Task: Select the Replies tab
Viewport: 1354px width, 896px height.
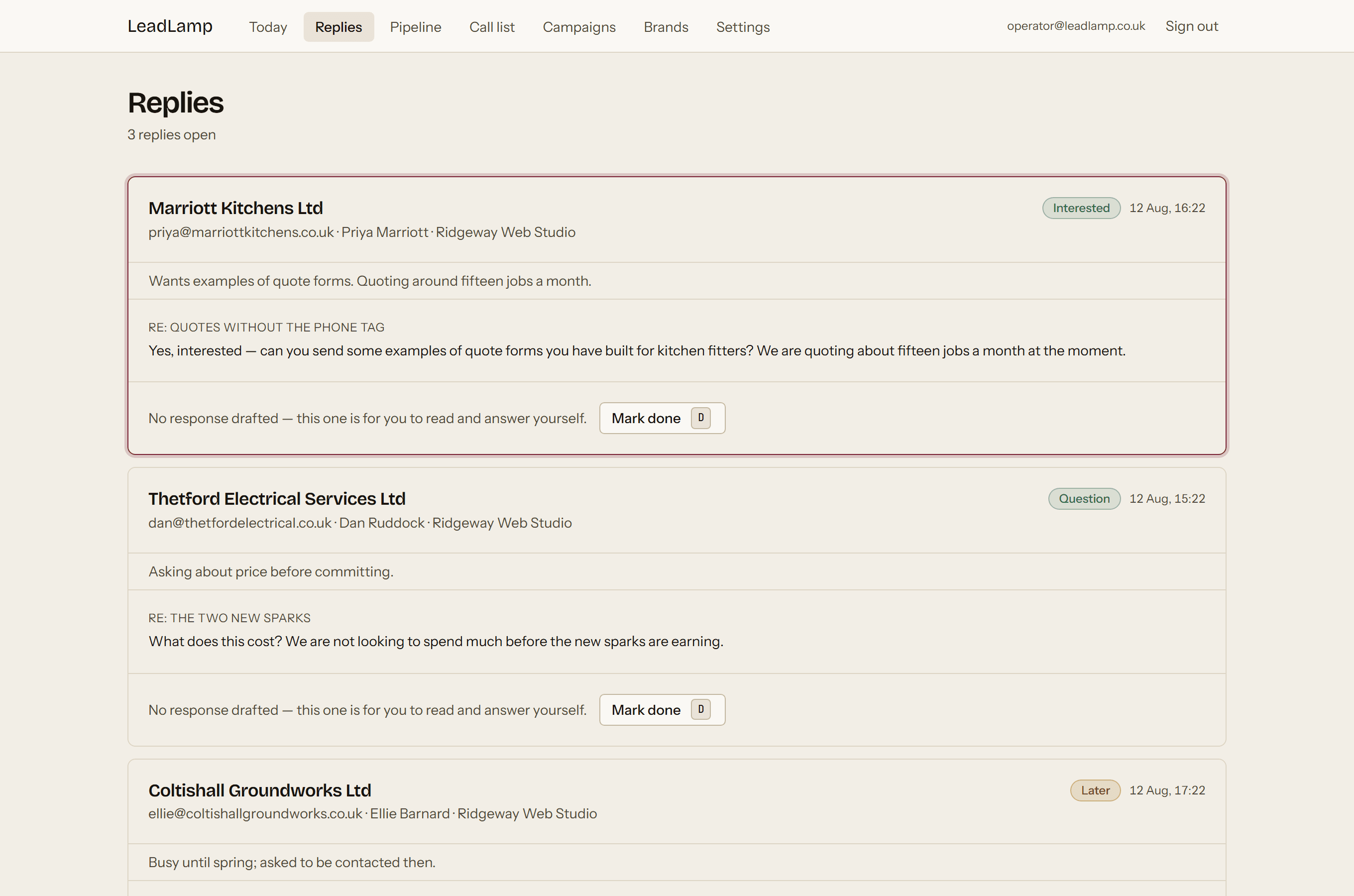Action: (338, 27)
